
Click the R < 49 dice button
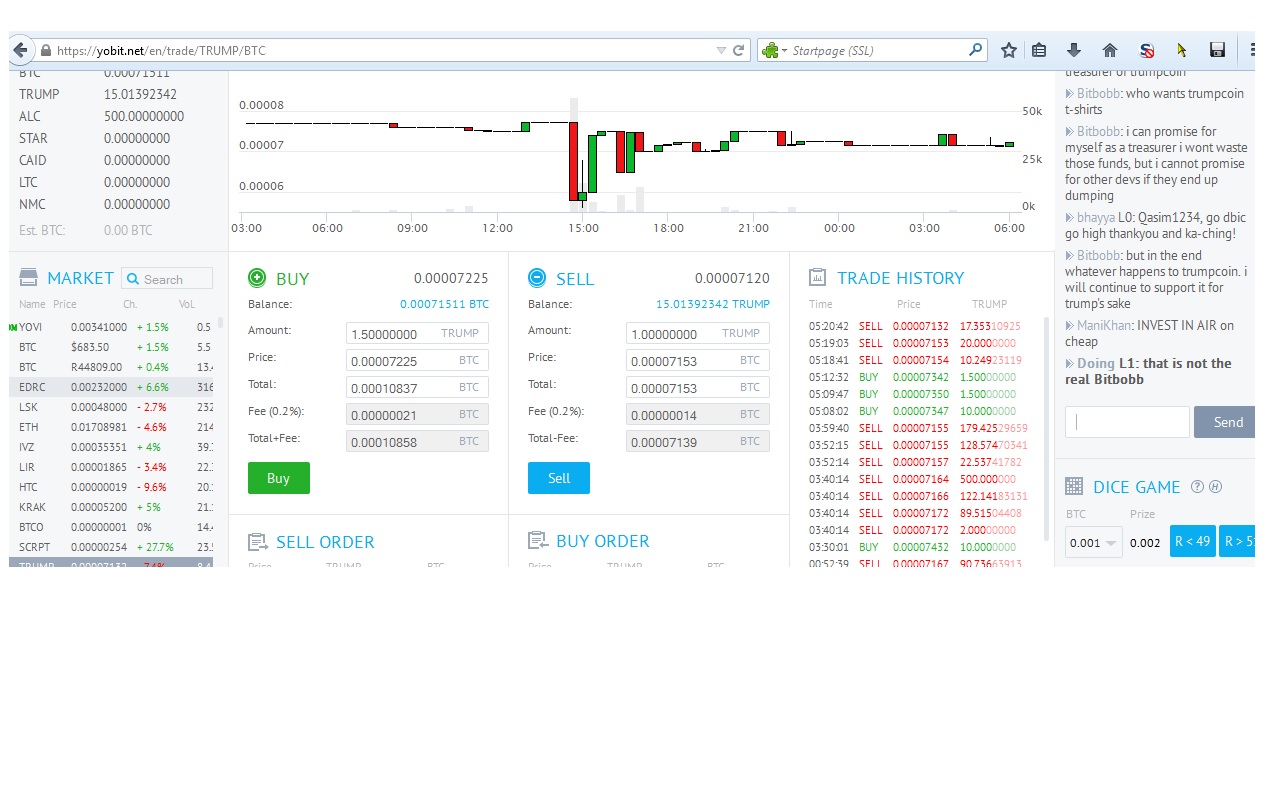point(1192,541)
